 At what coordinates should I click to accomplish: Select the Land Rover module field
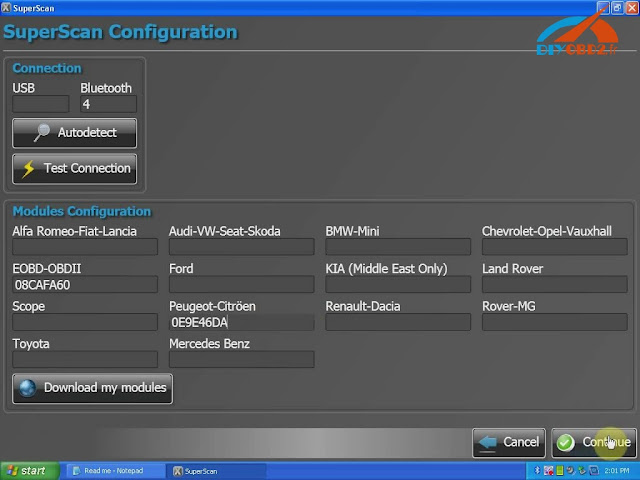(x=555, y=284)
